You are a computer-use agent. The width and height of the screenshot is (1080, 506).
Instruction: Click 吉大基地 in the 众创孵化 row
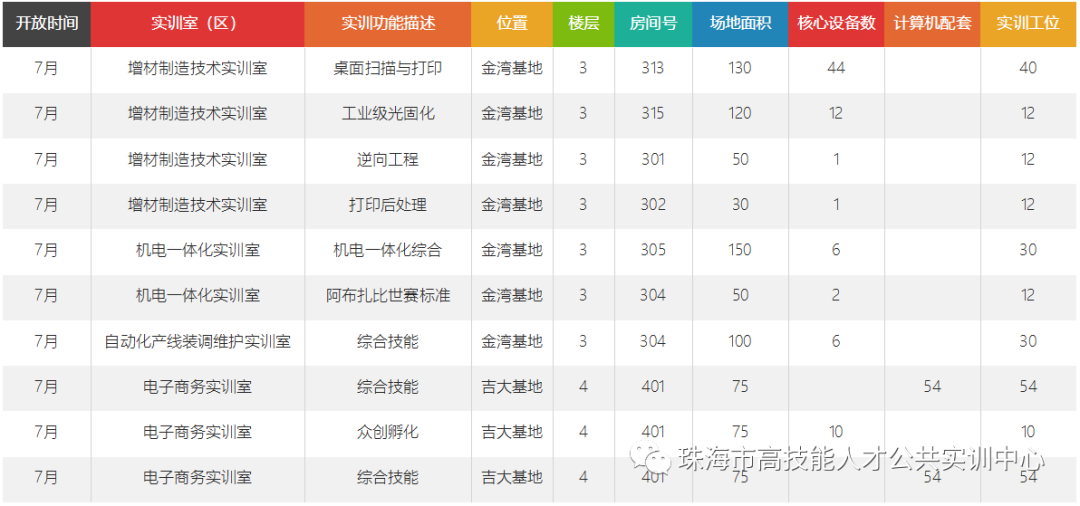(512, 432)
